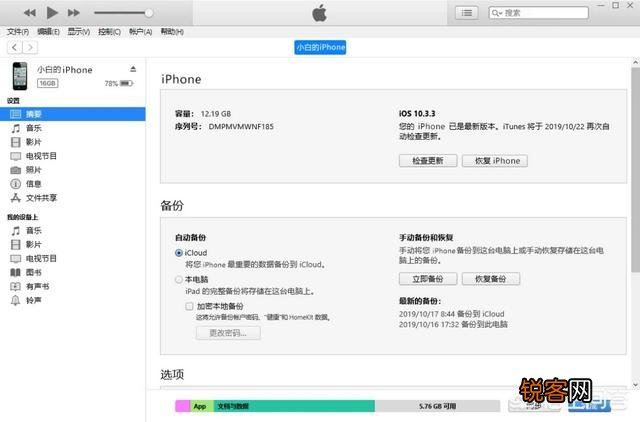
Task: Open the 控制(C) menu
Action: 109,31
